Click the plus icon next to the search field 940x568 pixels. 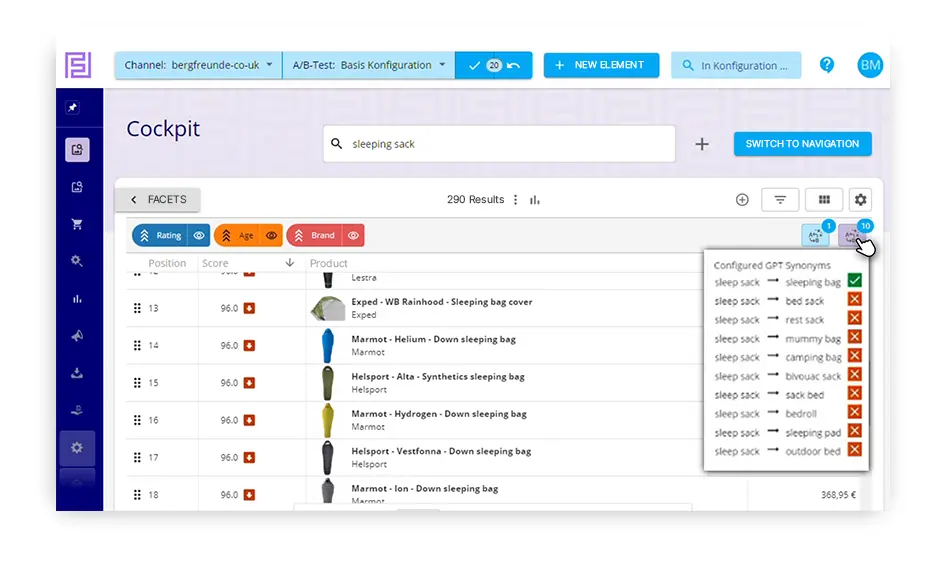(702, 144)
